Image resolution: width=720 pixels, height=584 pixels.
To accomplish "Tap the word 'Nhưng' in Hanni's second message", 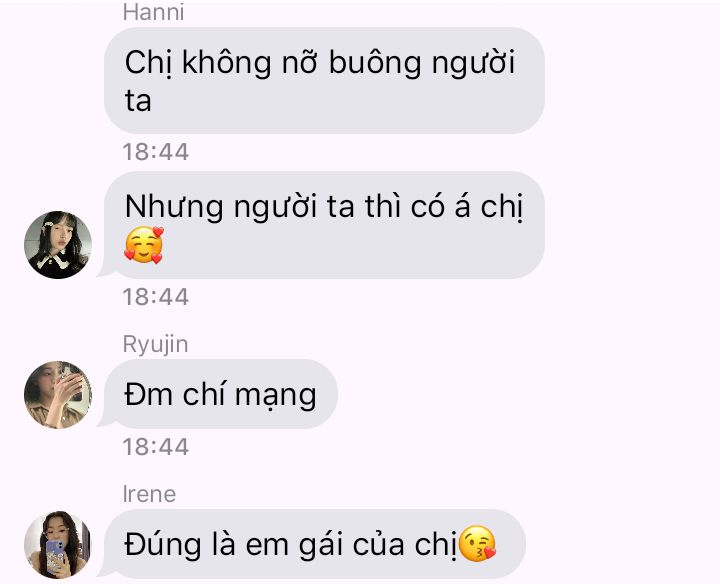I will (x=174, y=208).
